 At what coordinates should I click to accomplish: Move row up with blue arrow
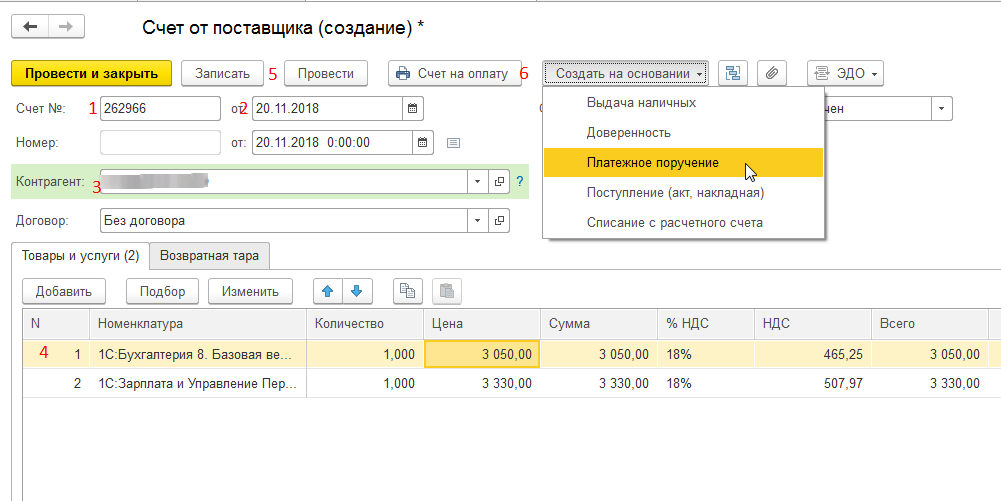327,291
